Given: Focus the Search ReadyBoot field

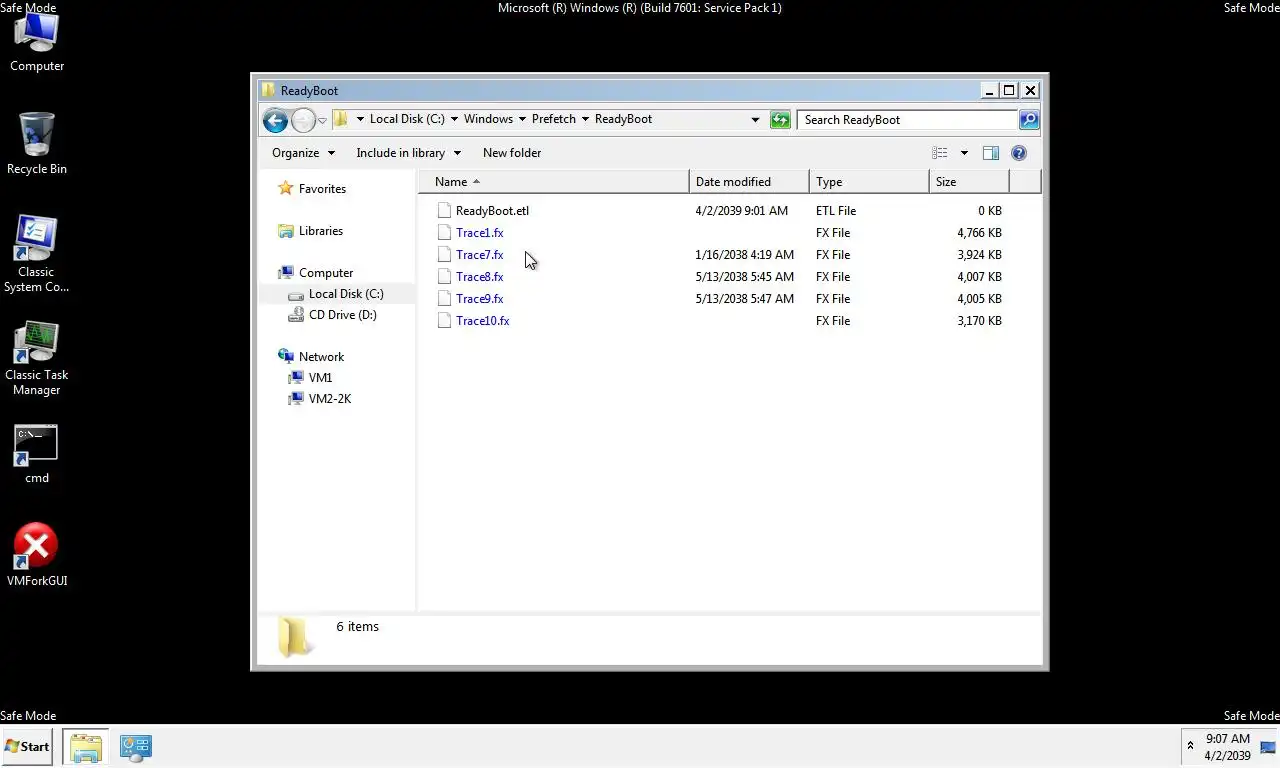Looking at the screenshot, I should [x=907, y=120].
